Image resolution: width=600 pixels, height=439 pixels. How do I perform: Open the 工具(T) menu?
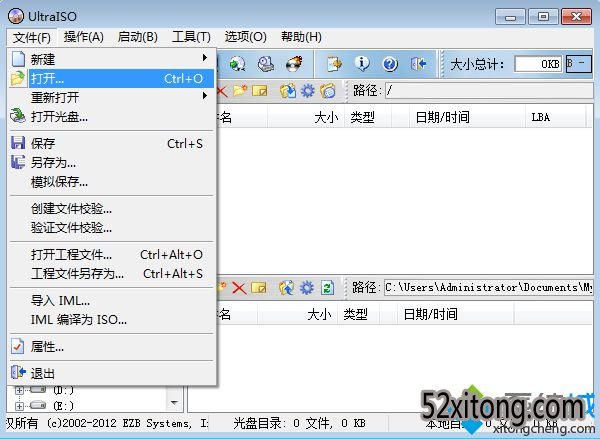191,37
